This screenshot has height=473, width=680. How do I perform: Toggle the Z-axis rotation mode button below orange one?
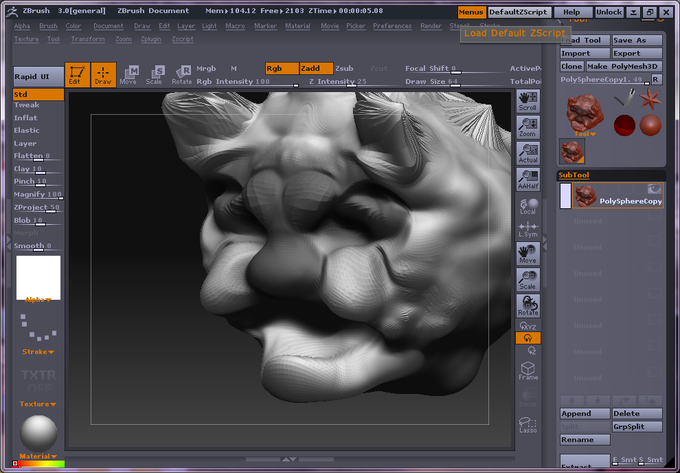tap(532, 351)
